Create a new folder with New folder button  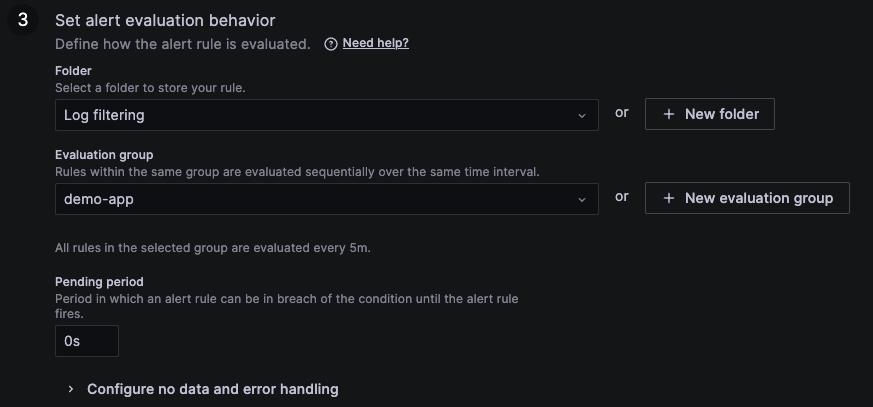709,114
